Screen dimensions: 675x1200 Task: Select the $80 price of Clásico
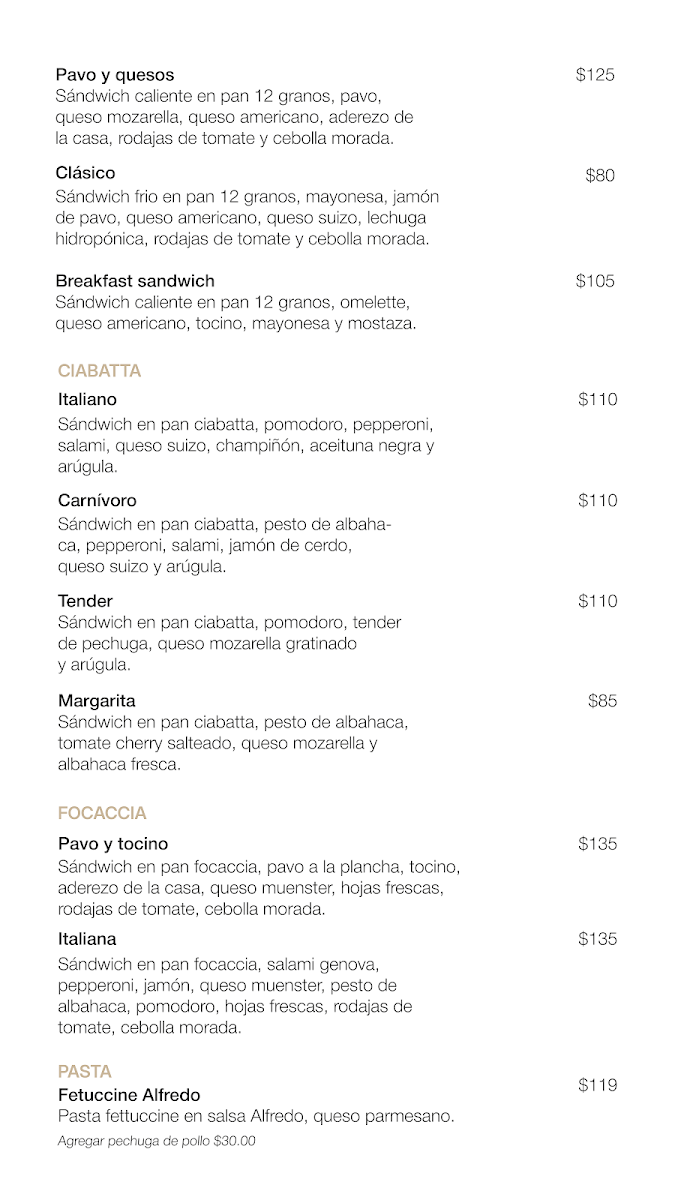click(600, 176)
